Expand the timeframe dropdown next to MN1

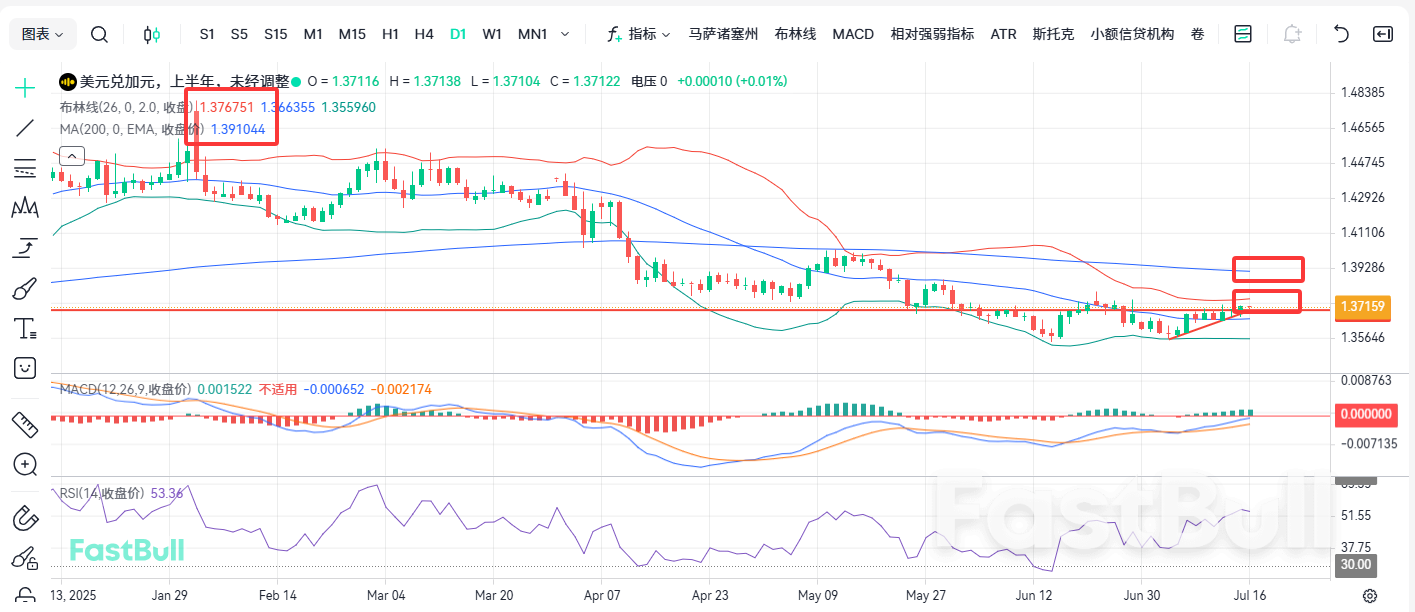(x=565, y=33)
